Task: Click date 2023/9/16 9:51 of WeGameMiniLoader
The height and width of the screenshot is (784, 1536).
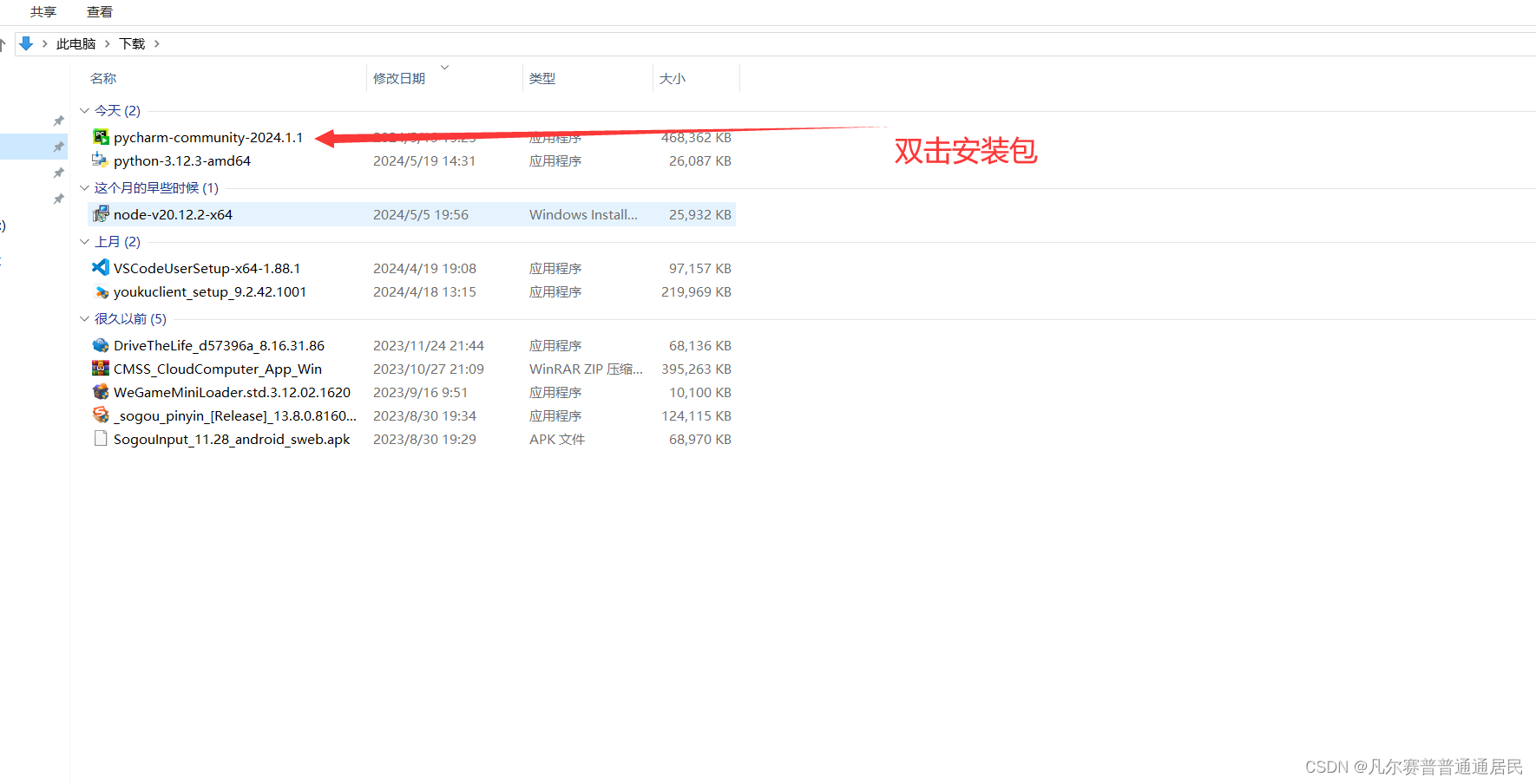Action: pyautogui.click(x=420, y=392)
